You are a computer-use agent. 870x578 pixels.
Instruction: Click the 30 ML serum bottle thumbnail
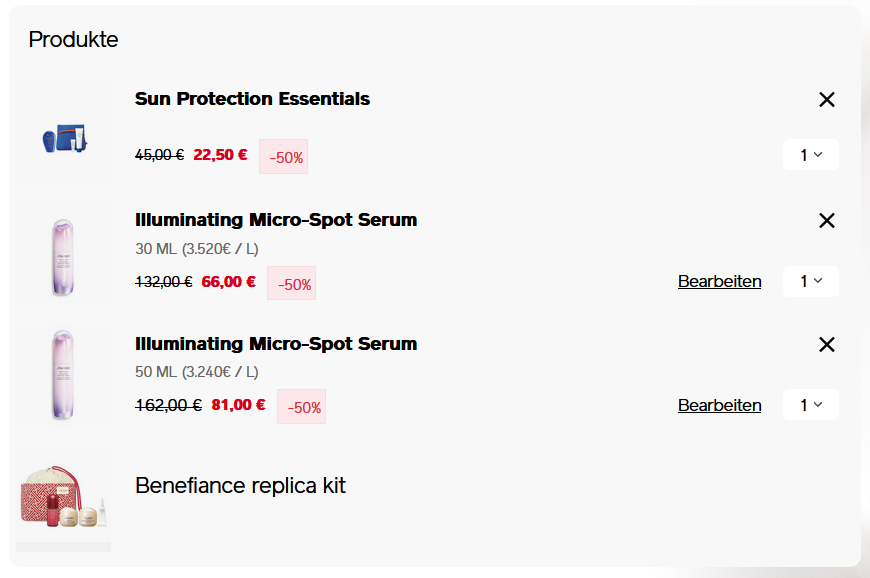pyautogui.click(x=62, y=257)
